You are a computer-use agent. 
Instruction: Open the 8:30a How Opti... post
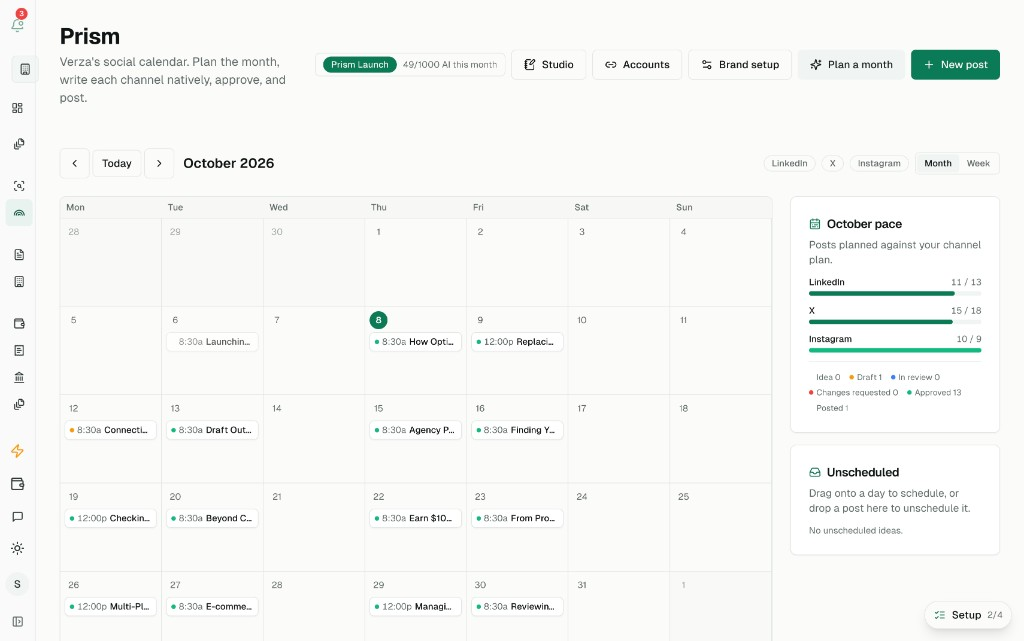415,341
